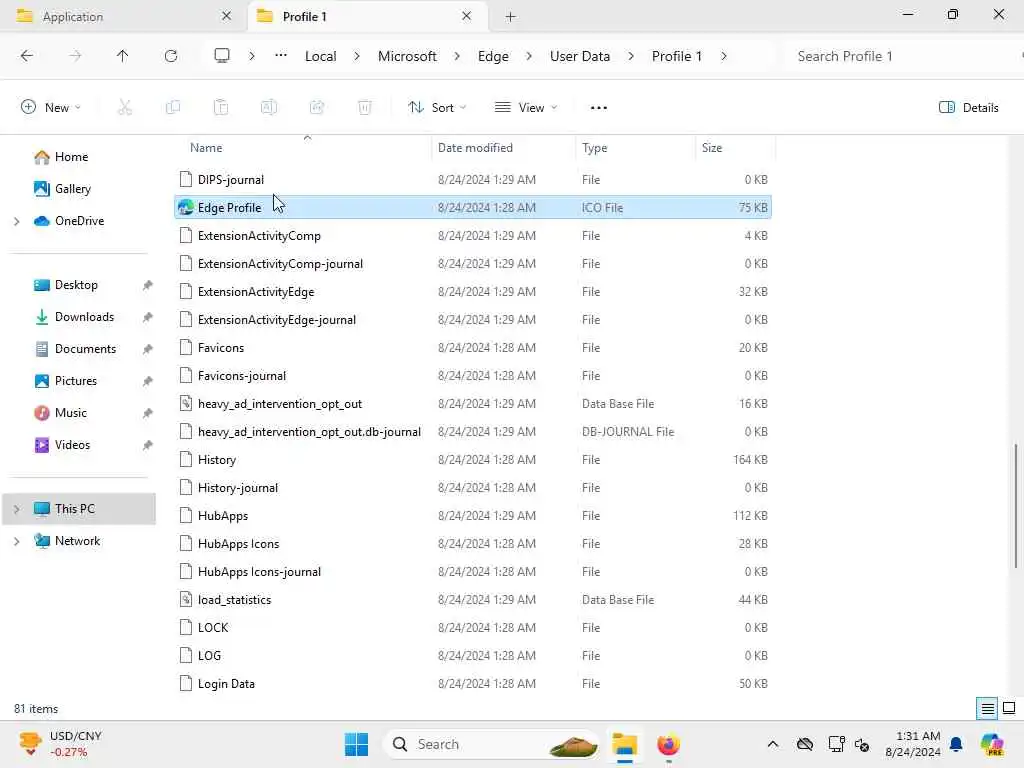1024x768 pixels.
Task: Switch to the details list view layout
Action: click(x=987, y=709)
